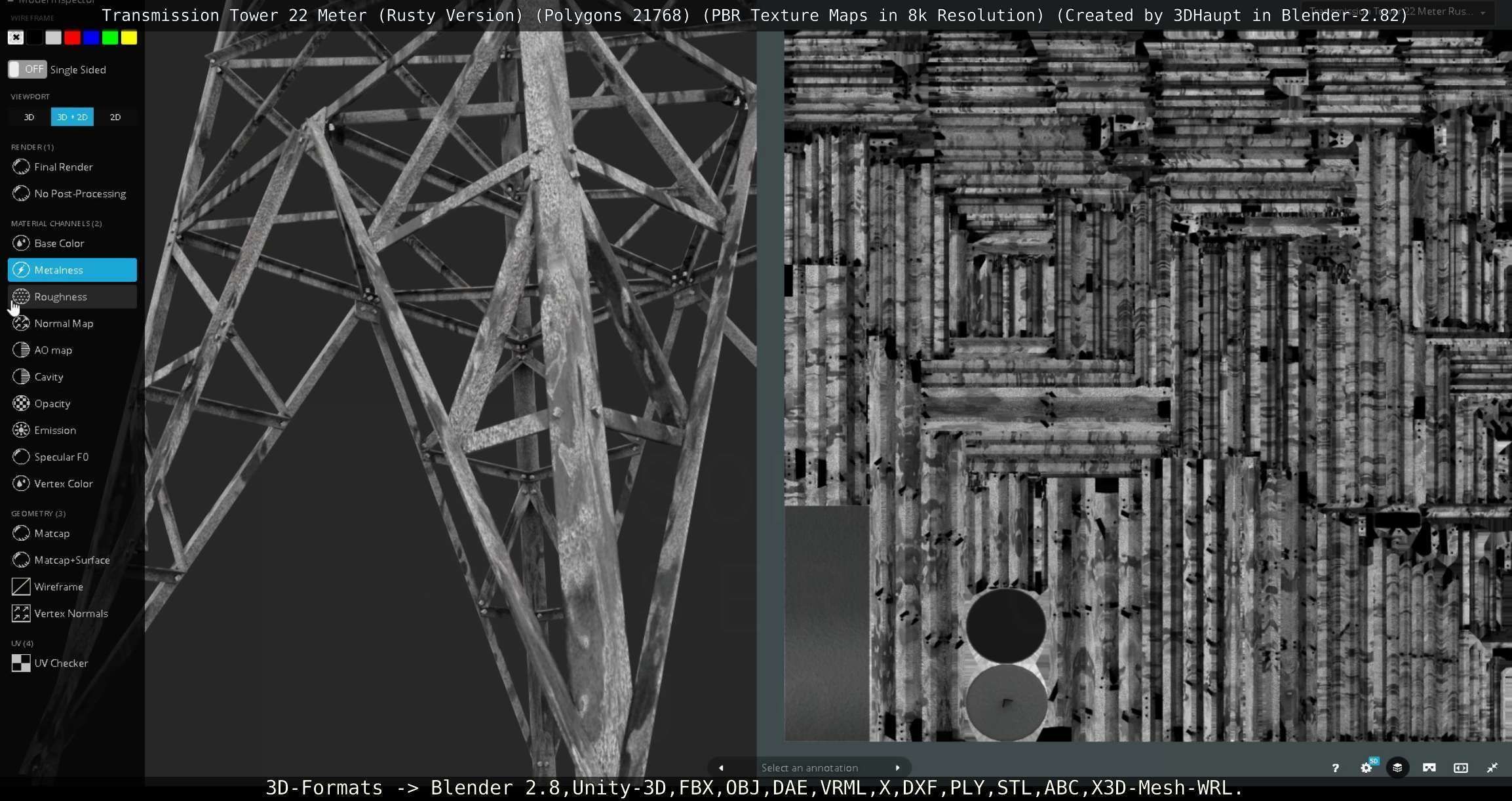
Task: Show the AO map channel
Action: click(x=72, y=350)
